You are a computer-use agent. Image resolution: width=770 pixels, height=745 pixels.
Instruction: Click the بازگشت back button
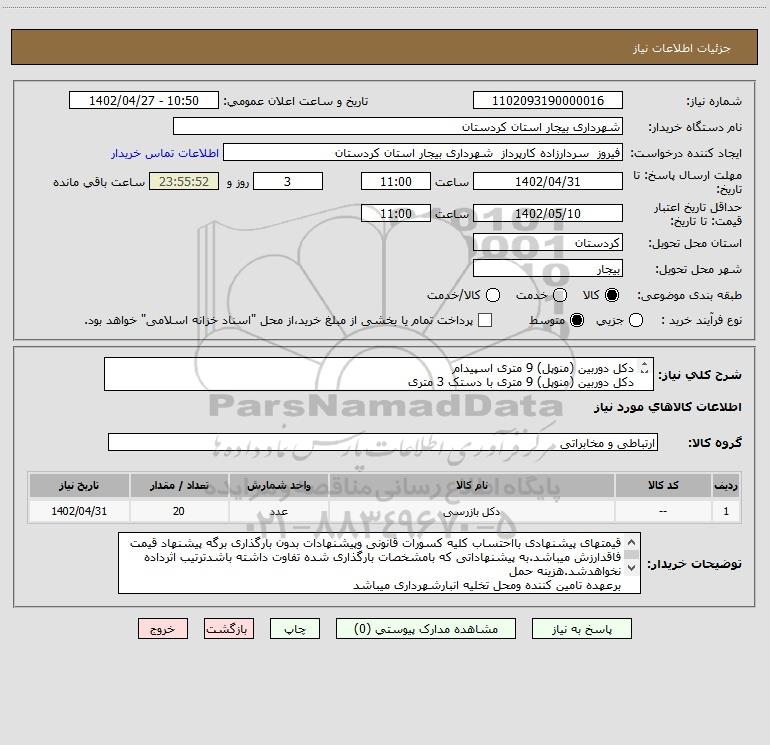229,629
